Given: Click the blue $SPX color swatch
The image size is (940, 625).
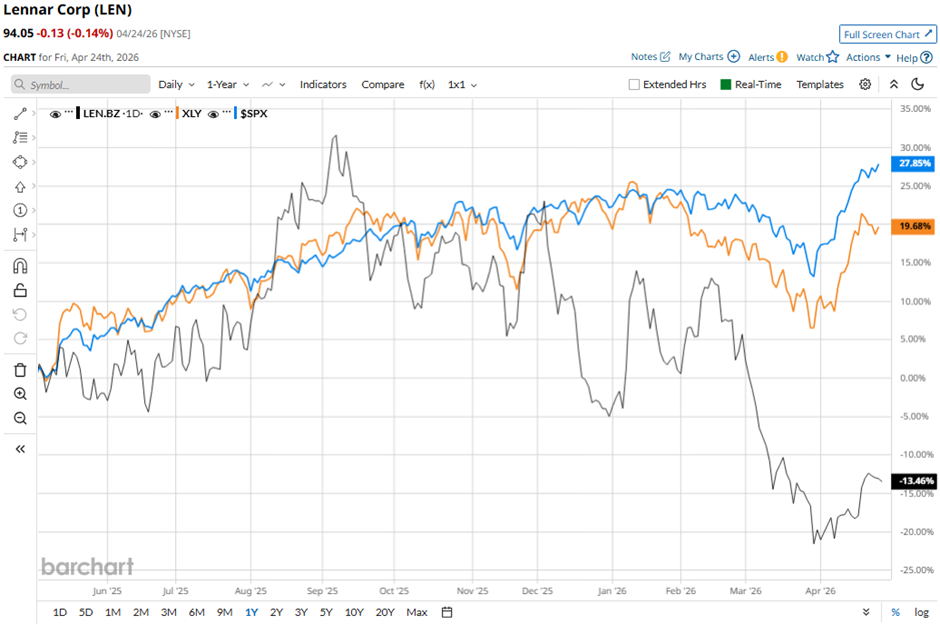Looking at the screenshot, I should point(236,113).
